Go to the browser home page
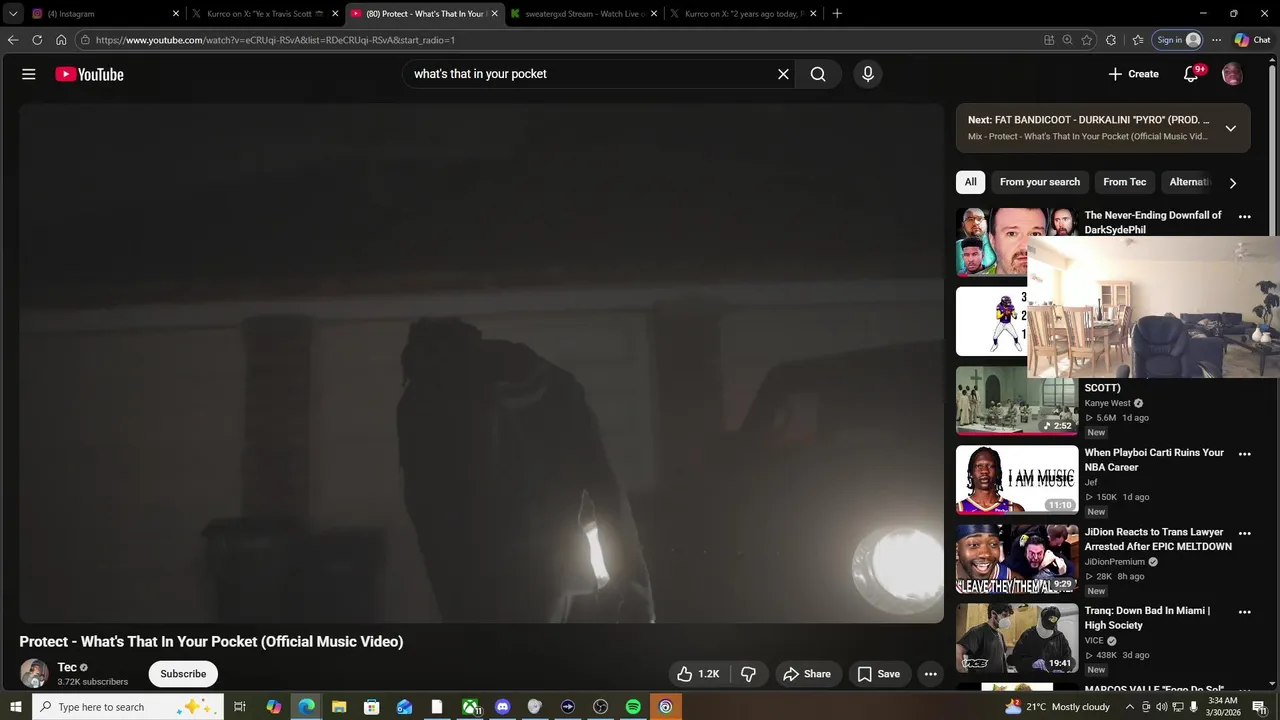The width and height of the screenshot is (1280, 720). tap(61, 40)
